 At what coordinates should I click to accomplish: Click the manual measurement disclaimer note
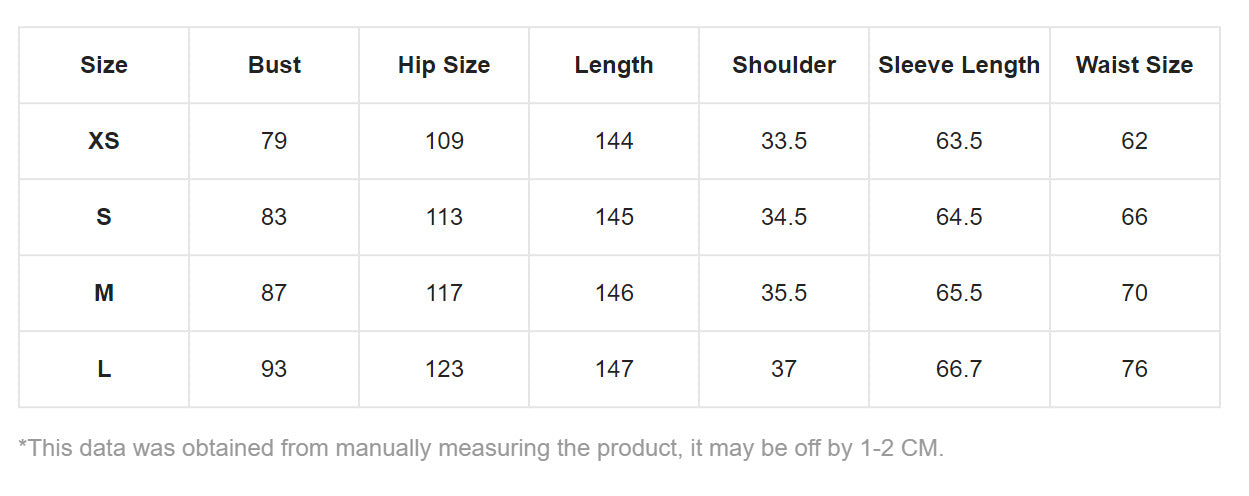click(481, 448)
